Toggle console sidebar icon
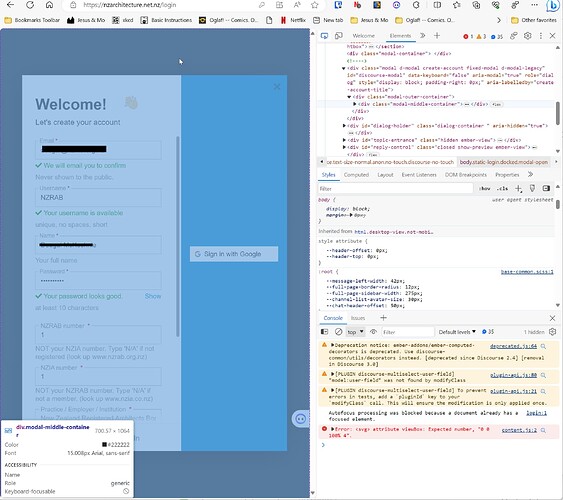This screenshot has height=500, width=563. [x=324, y=332]
